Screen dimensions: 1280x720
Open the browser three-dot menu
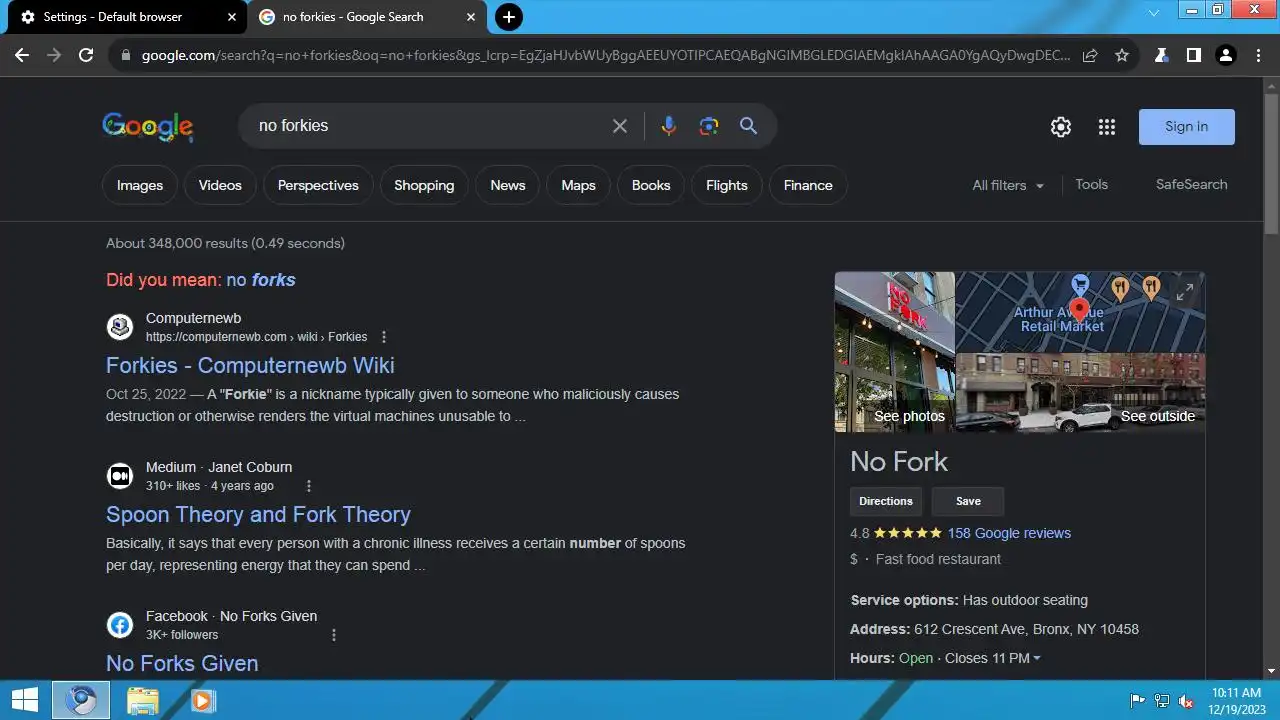(x=1258, y=56)
